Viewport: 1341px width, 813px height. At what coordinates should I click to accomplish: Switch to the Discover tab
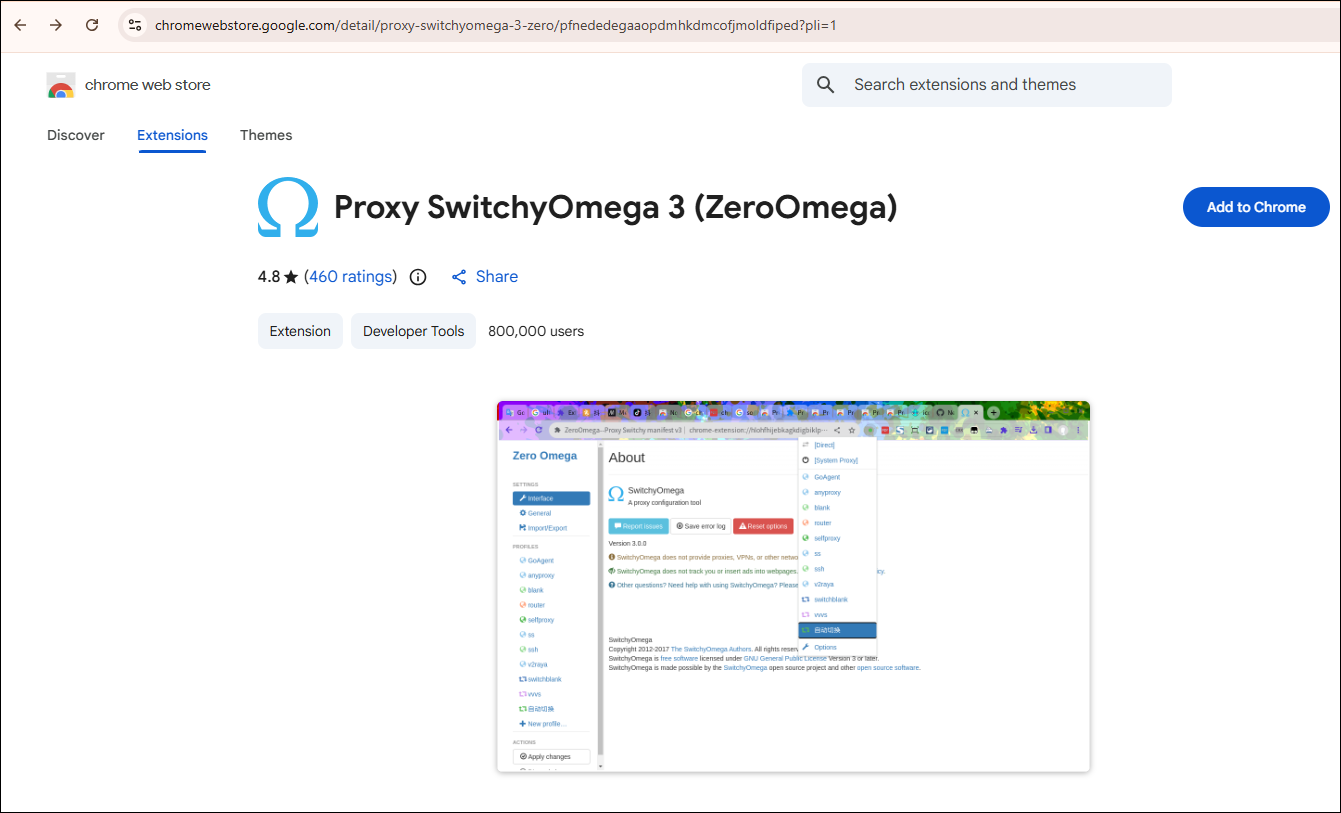click(76, 135)
